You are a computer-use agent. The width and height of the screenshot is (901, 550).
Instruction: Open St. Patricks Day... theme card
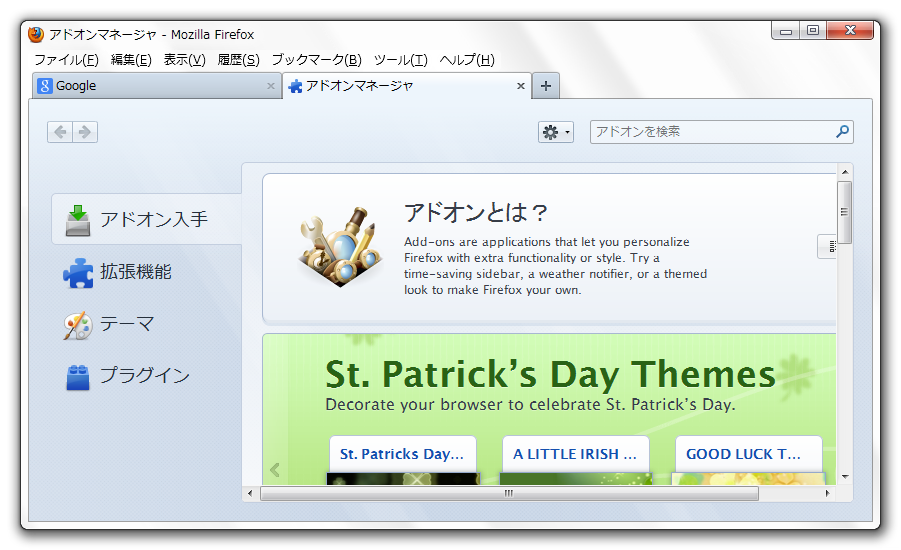pos(402,460)
